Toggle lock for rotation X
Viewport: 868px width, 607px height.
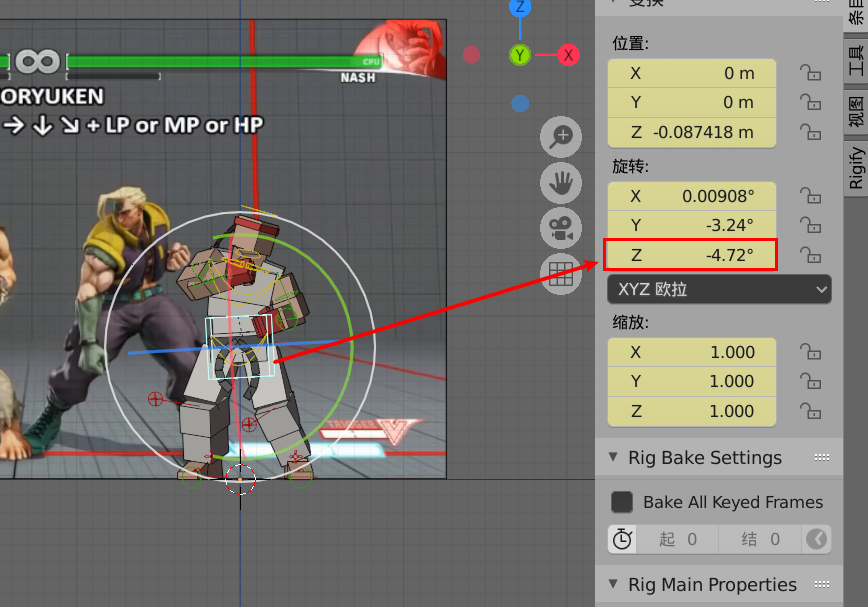[810, 196]
